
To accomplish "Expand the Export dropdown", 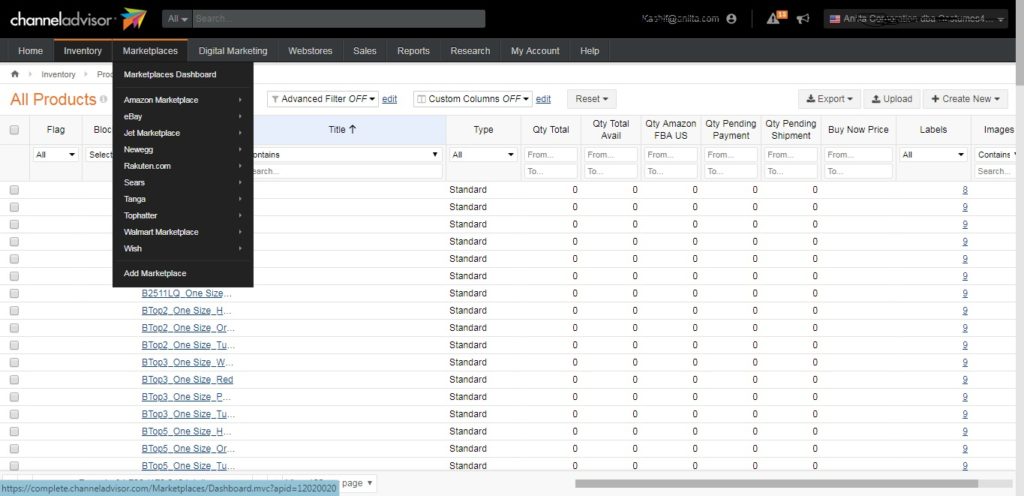I will tap(829, 99).
